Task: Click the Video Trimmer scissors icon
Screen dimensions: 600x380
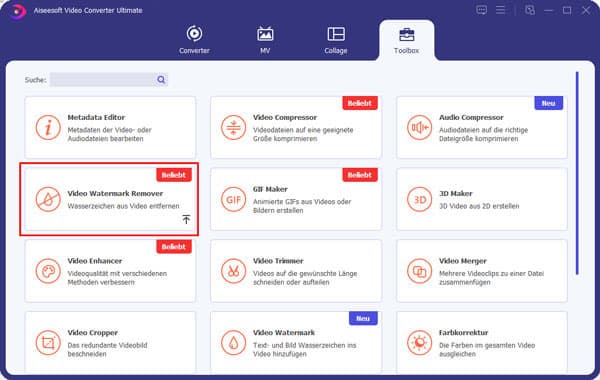Action: coord(233,271)
